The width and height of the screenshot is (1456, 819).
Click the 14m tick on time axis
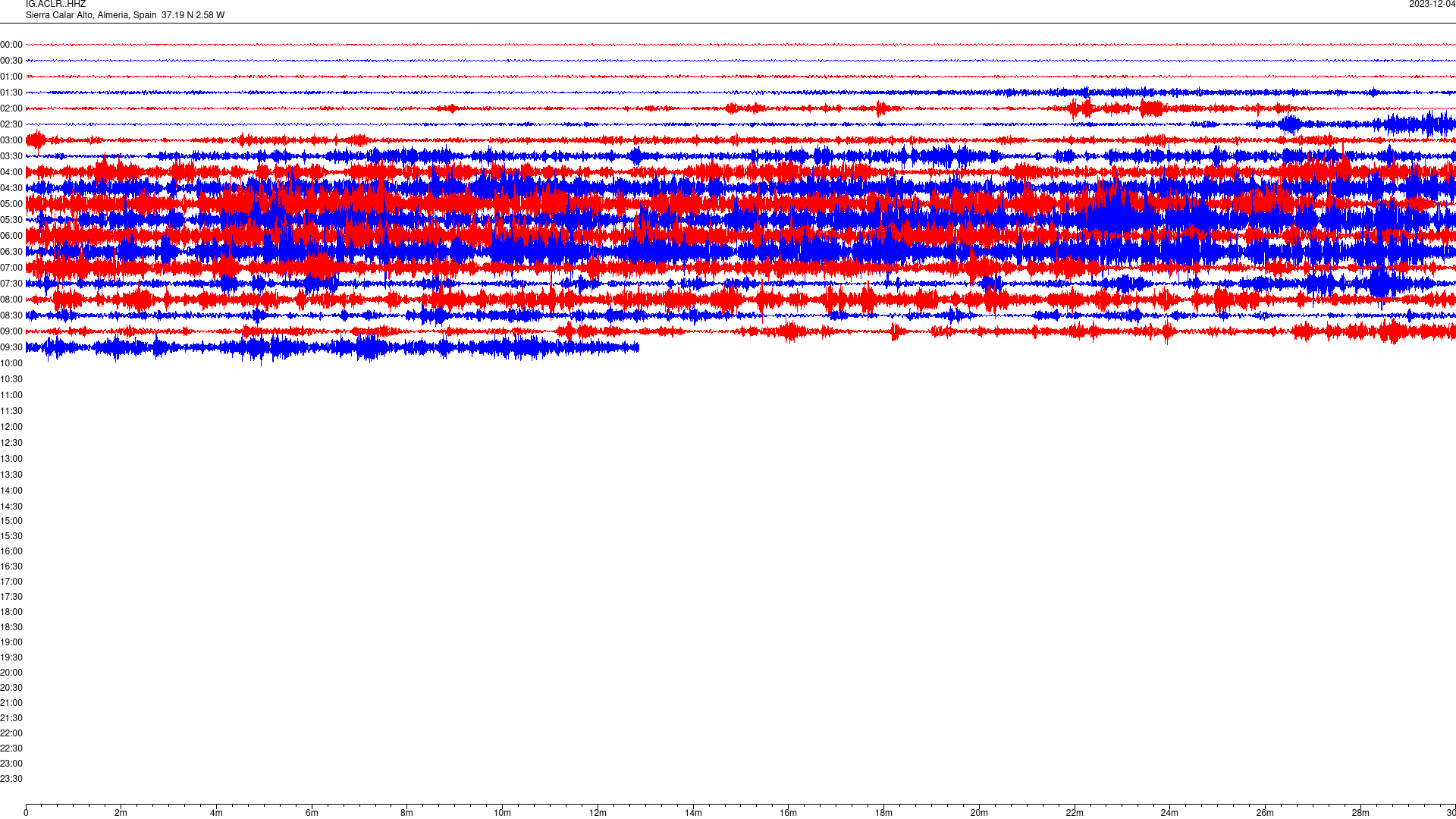(x=693, y=813)
